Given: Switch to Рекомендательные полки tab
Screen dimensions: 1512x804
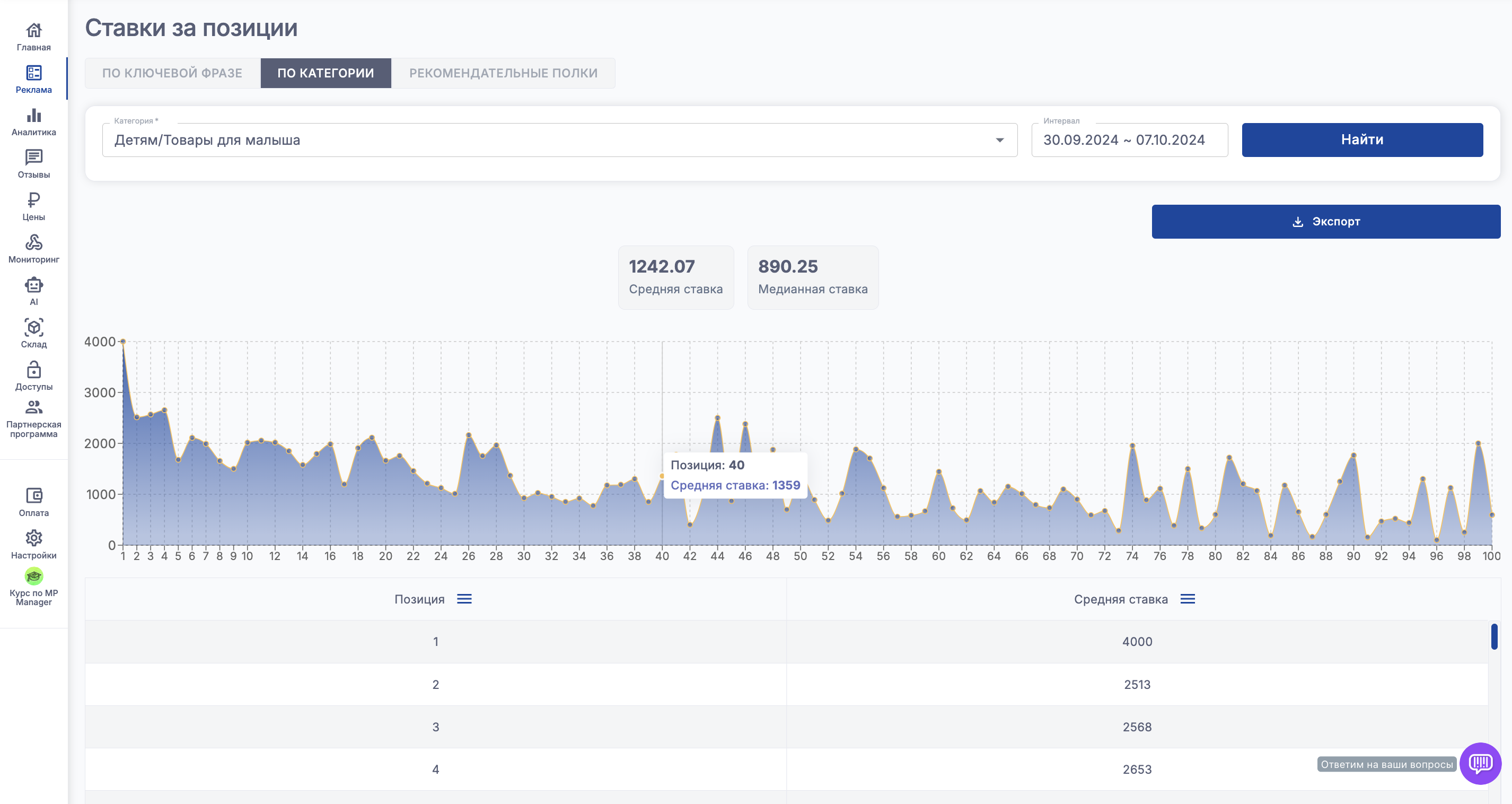Looking at the screenshot, I should click(503, 73).
